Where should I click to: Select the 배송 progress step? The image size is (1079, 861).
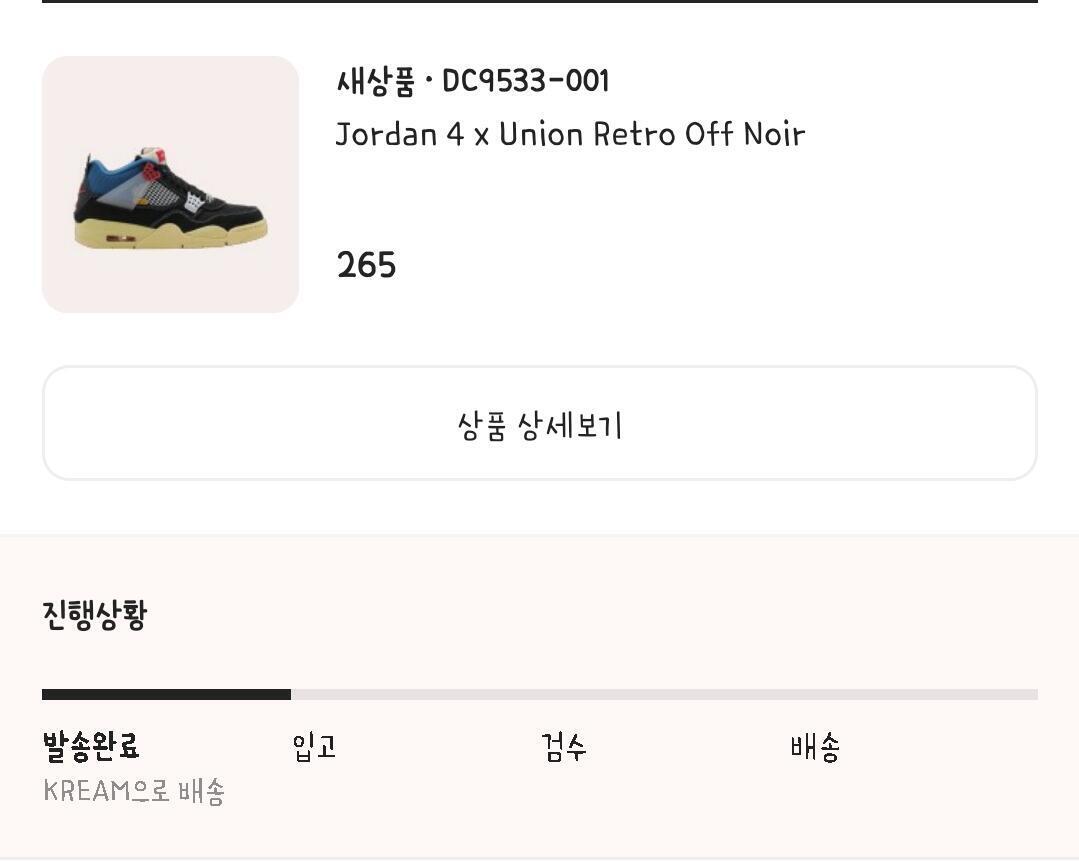814,746
